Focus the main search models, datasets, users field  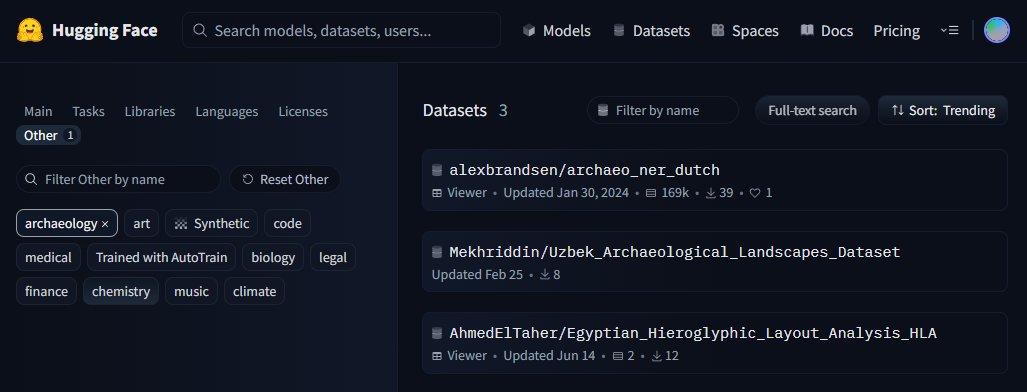(341, 30)
